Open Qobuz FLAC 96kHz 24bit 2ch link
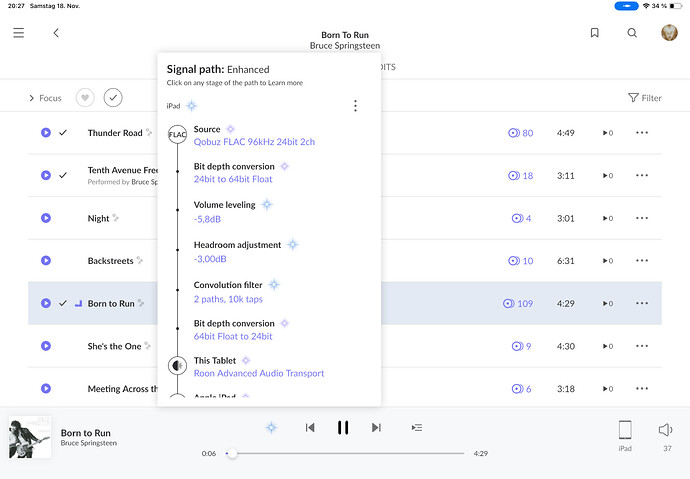The height and width of the screenshot is (479, 690). pyautogui.click(x=254, y=142)
